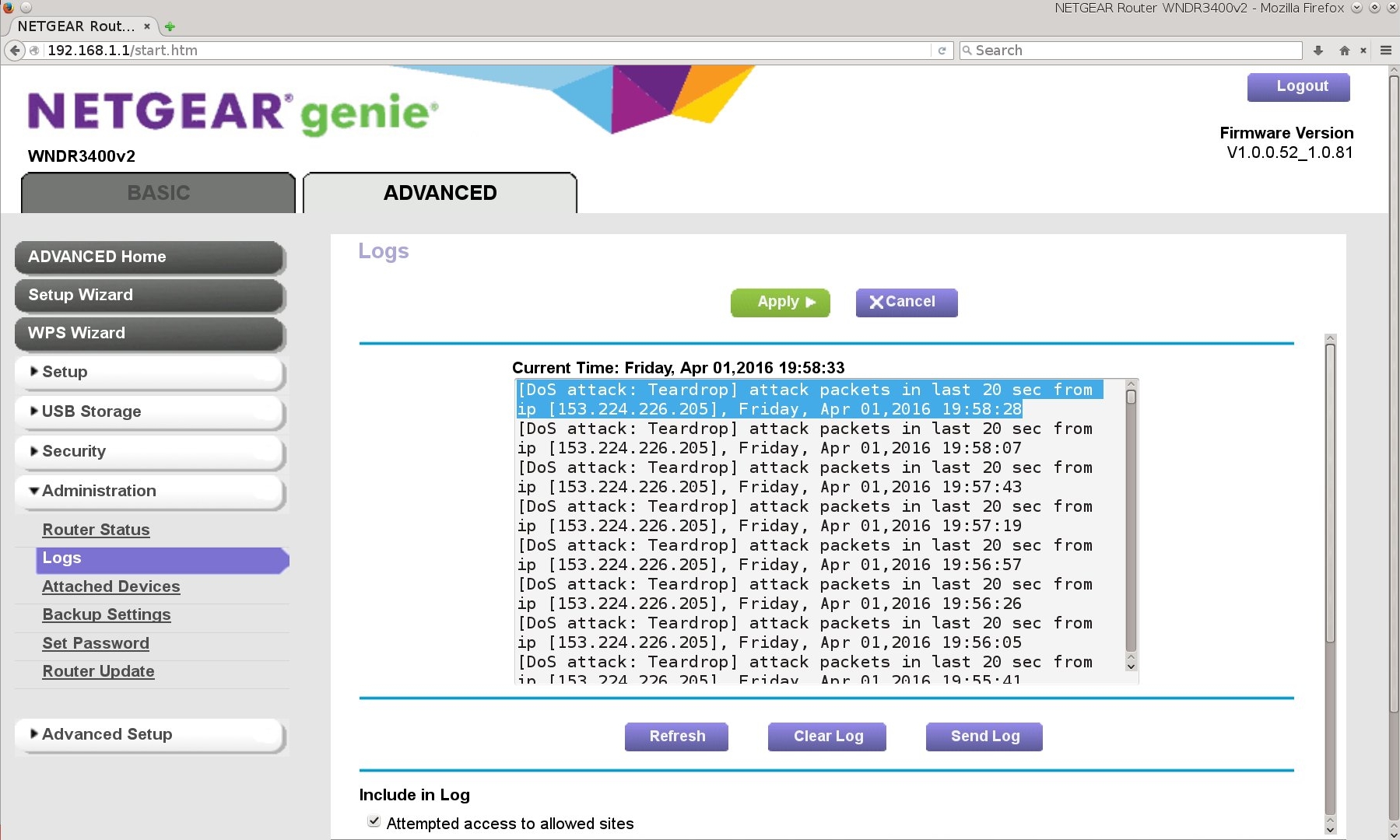Image resolution: width=1400 pixels, height=840 pixels.
Task: Select the Logs sidebar item
Action: coord(162,558)
